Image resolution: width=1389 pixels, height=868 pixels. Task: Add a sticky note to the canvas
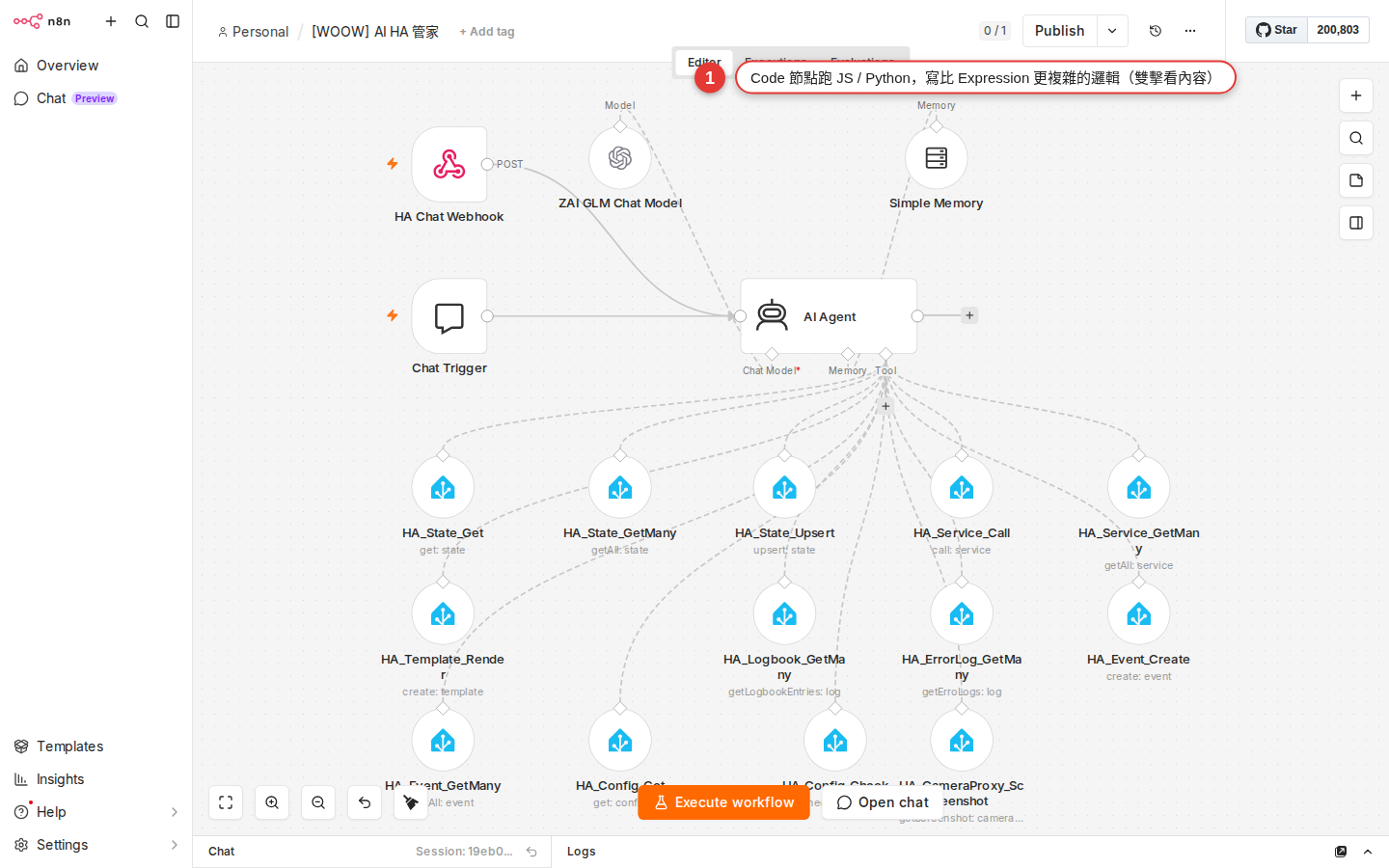click(1356, 180)
